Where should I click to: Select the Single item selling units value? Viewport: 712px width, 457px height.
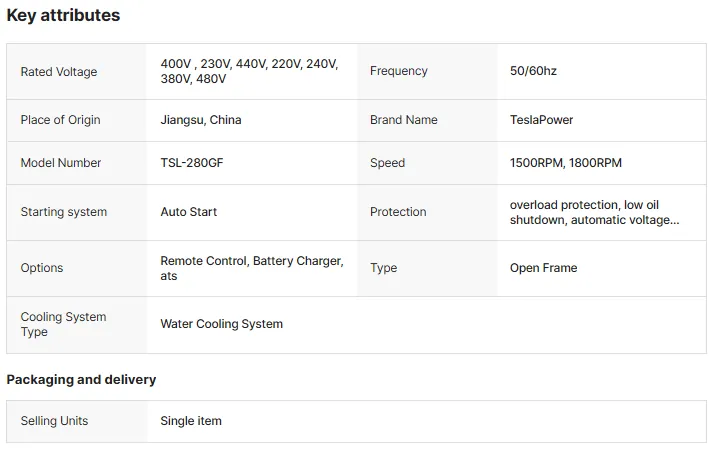coord(191,421)
